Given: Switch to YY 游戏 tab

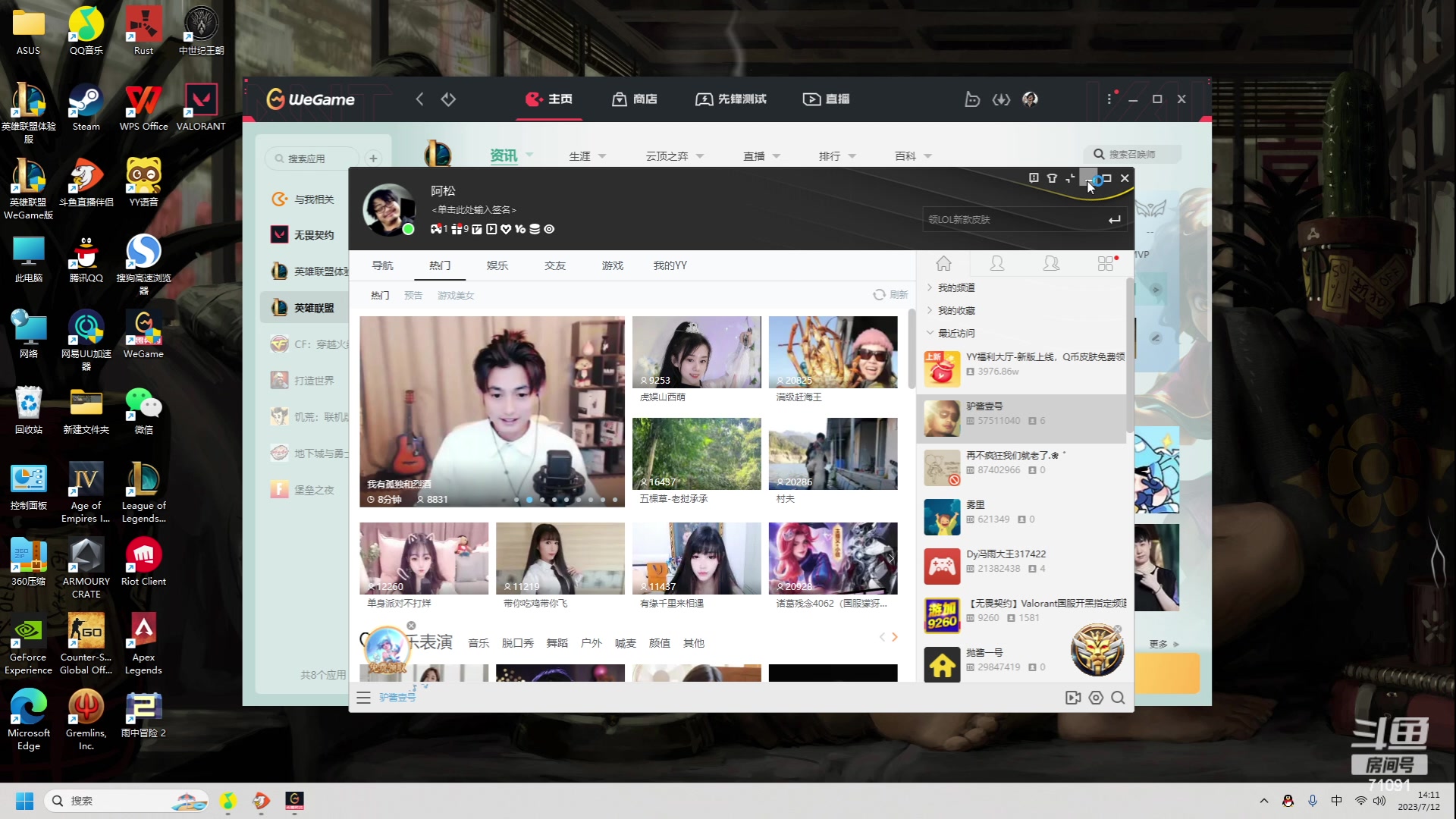Looking at the screenshot, I should coord(613,265).
